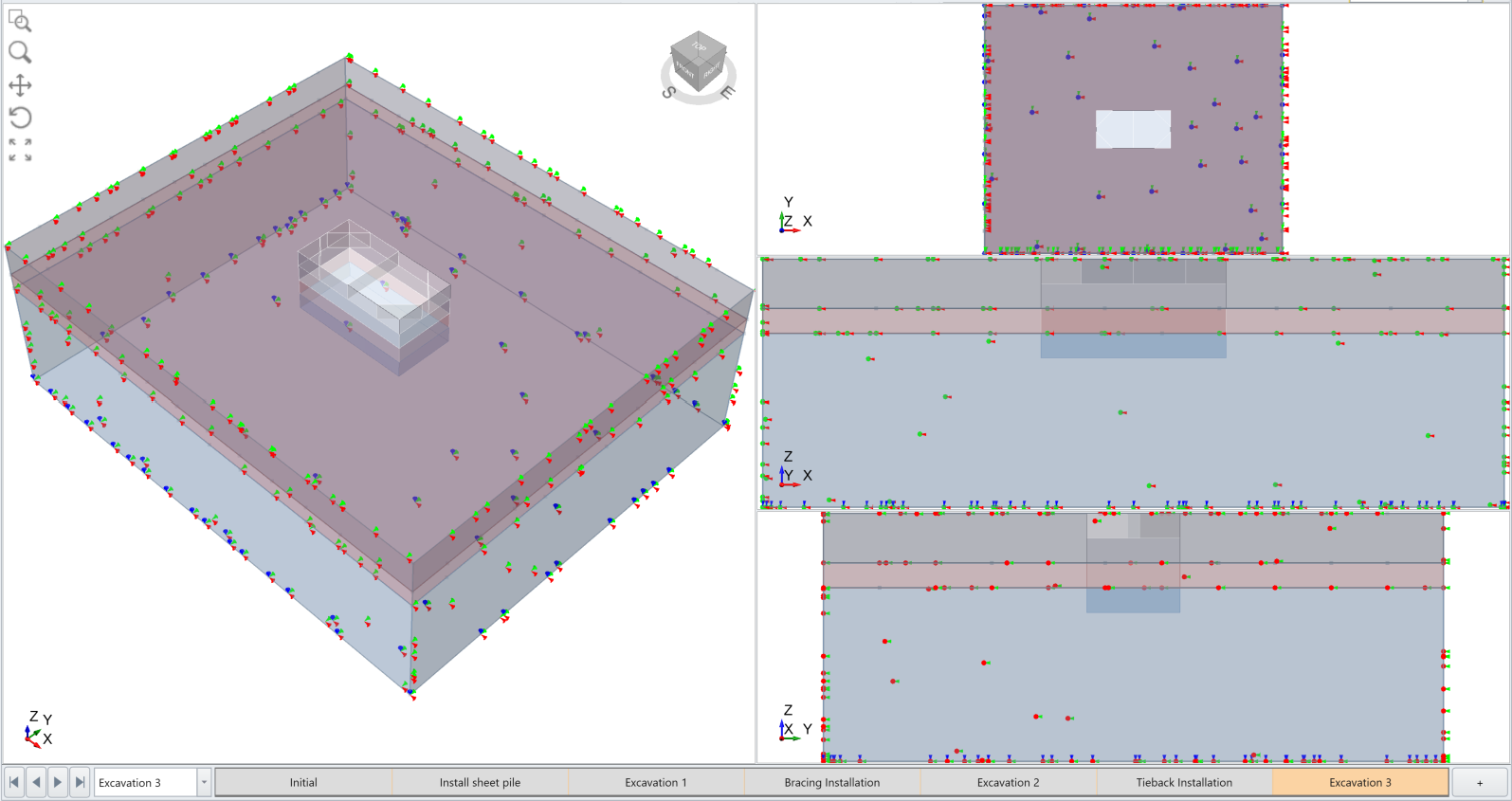This screenshot has height=801, width=1512.
Task: Select the Bracing Installation tab
Action: pos(832,783)
